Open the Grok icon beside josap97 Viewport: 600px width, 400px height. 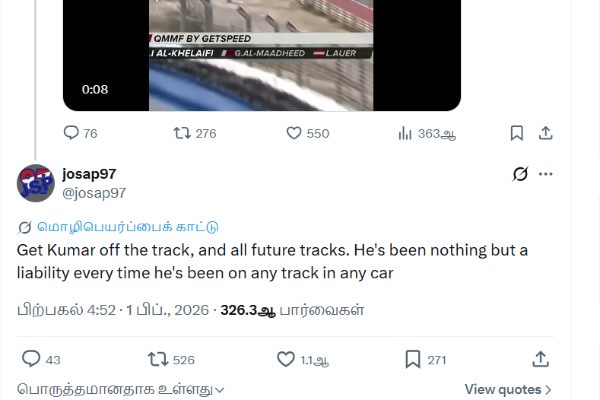[x=520, y=174]
